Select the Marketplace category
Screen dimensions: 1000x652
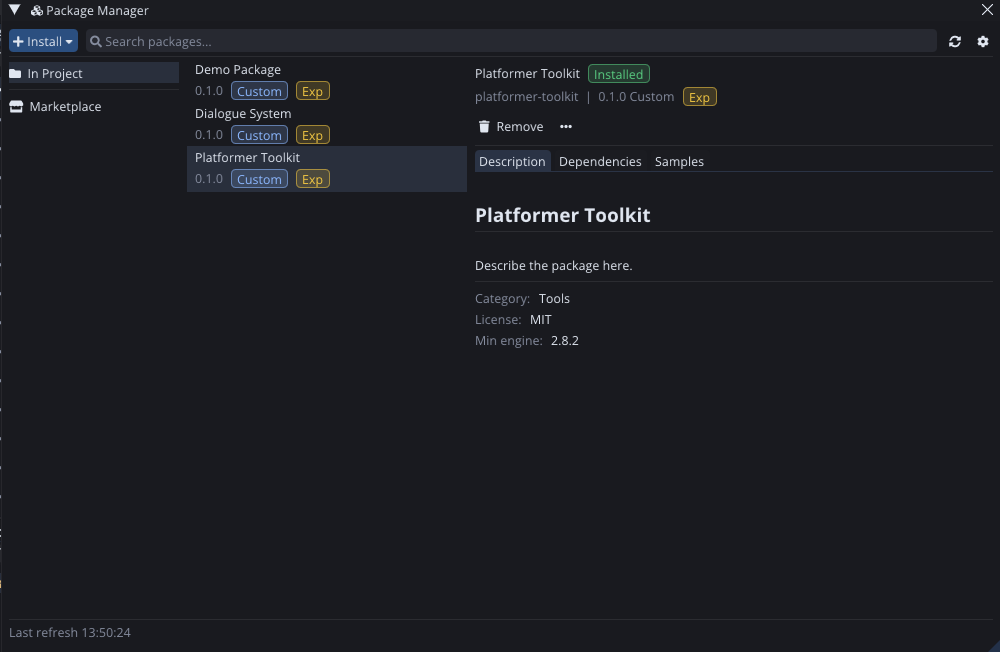coord(94,107)
